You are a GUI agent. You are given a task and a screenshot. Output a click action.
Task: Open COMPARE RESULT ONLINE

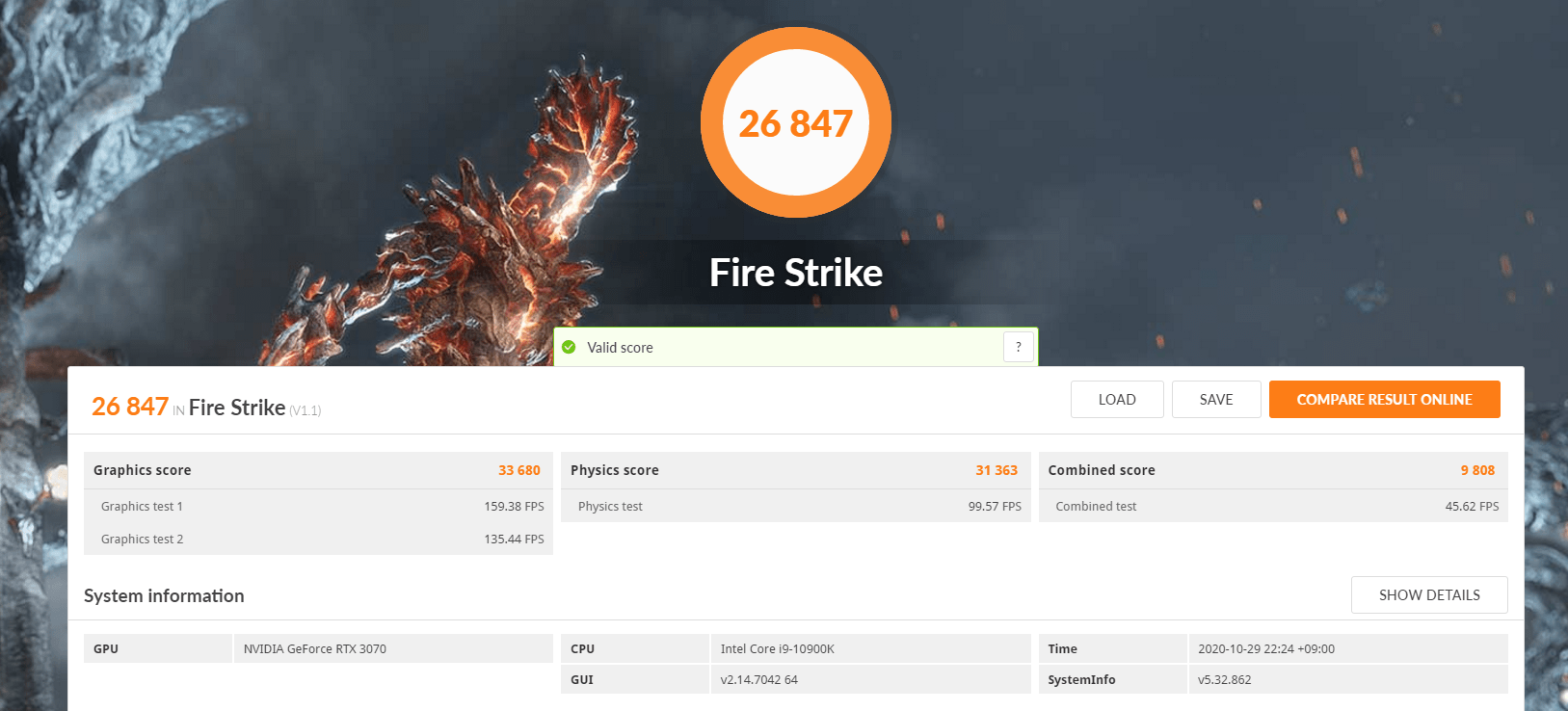tap(1385, 399)
